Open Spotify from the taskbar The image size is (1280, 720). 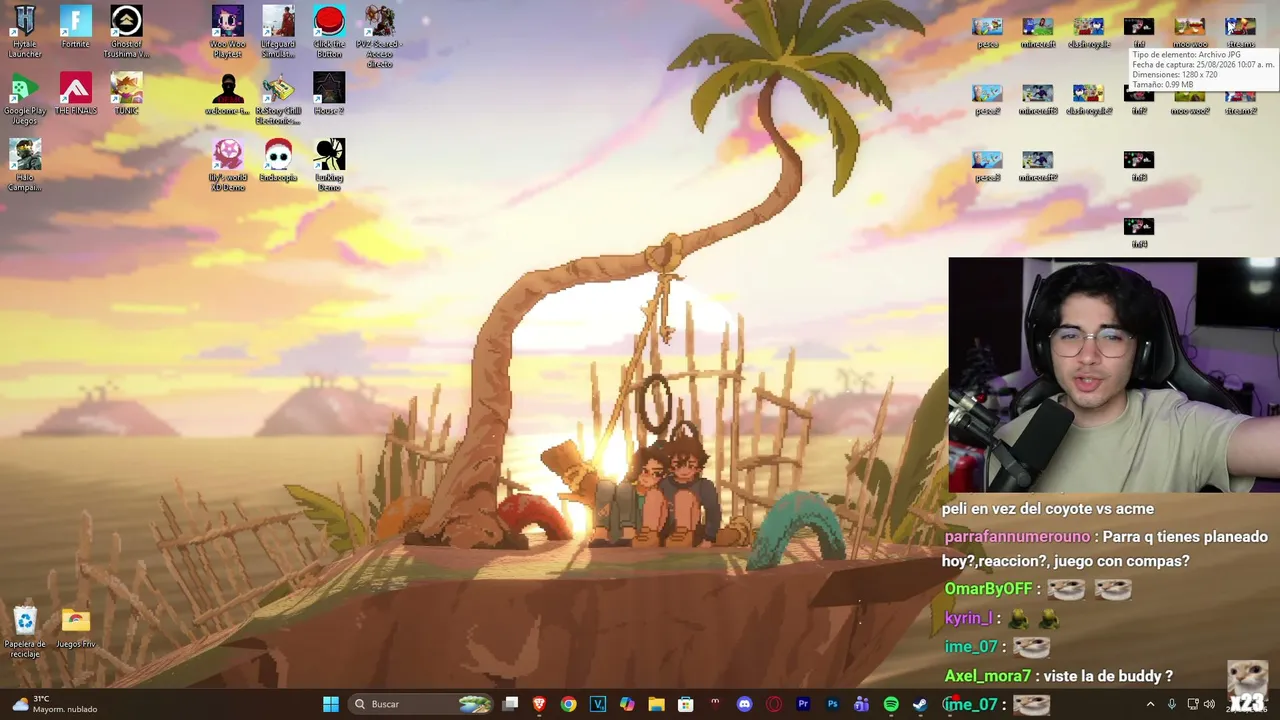891,704
